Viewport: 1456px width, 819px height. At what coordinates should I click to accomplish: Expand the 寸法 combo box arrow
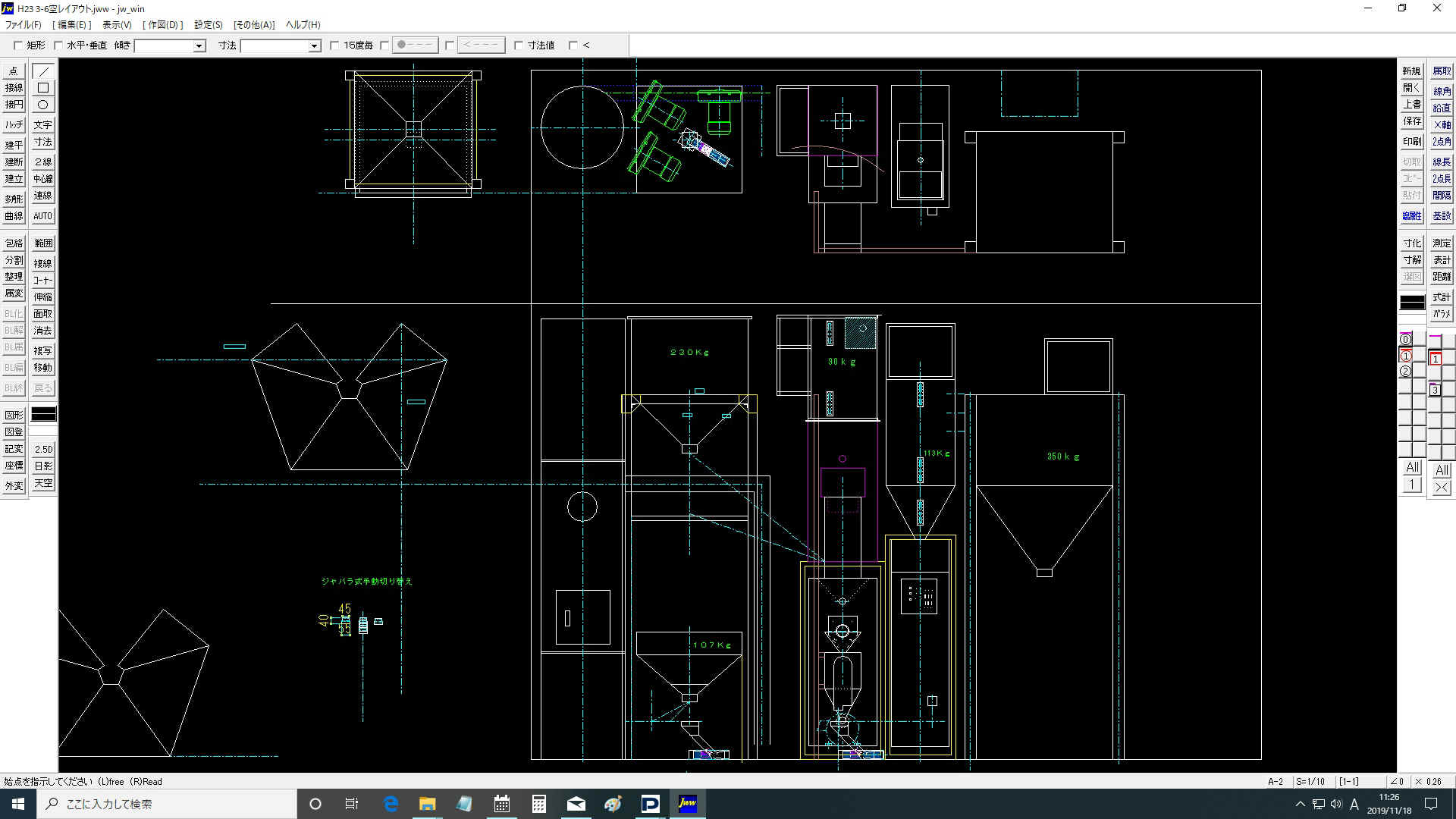click(314, 46)
